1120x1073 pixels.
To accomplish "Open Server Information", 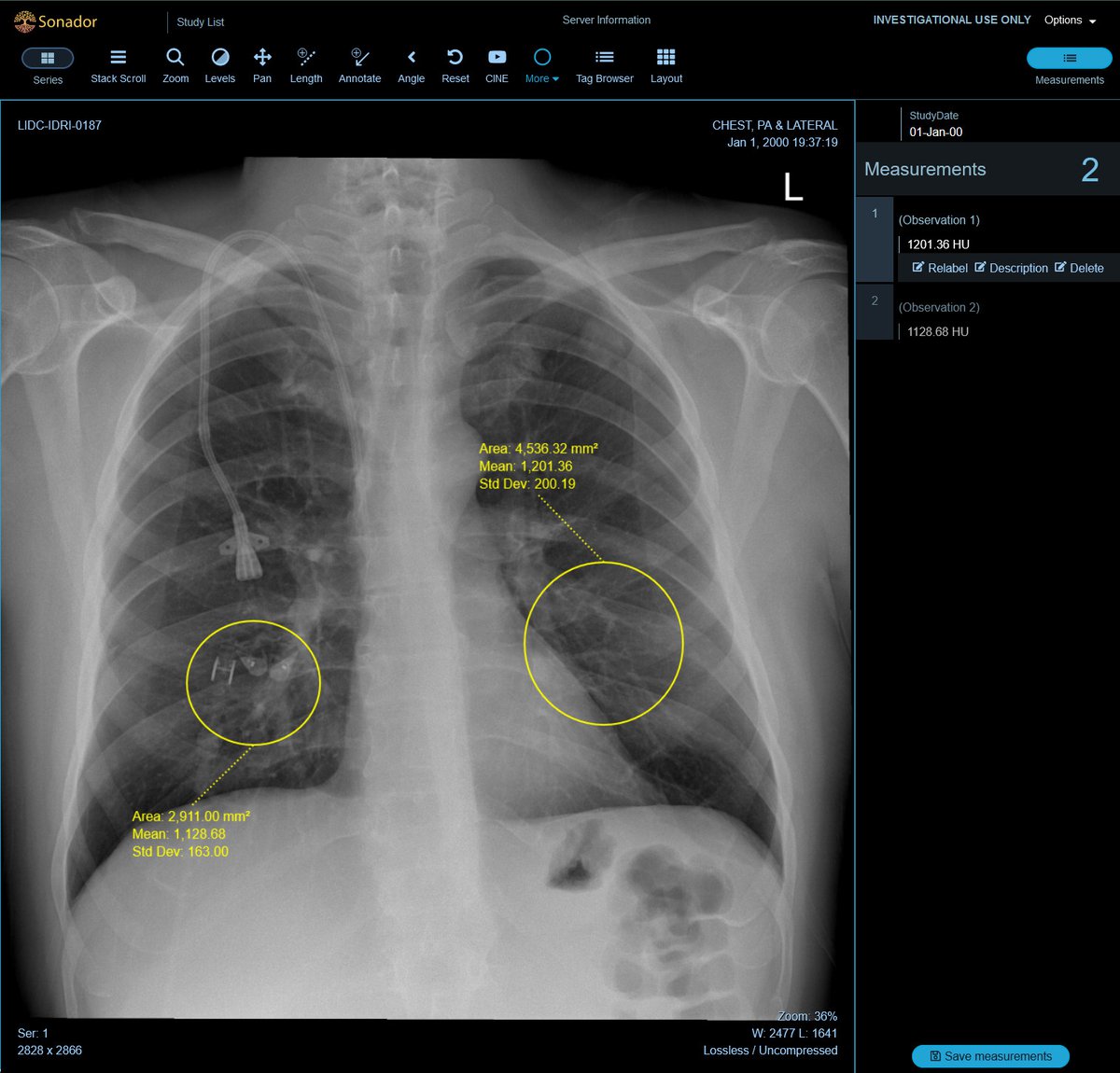I will tap(607, 20).
